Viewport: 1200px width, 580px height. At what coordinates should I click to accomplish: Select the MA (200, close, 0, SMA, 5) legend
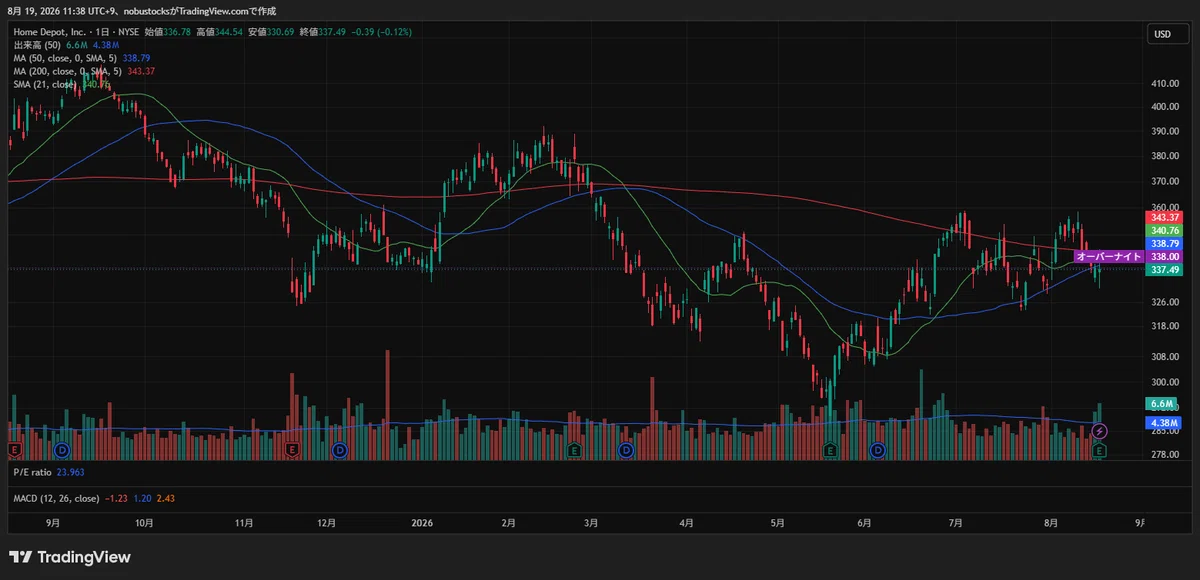67,71
